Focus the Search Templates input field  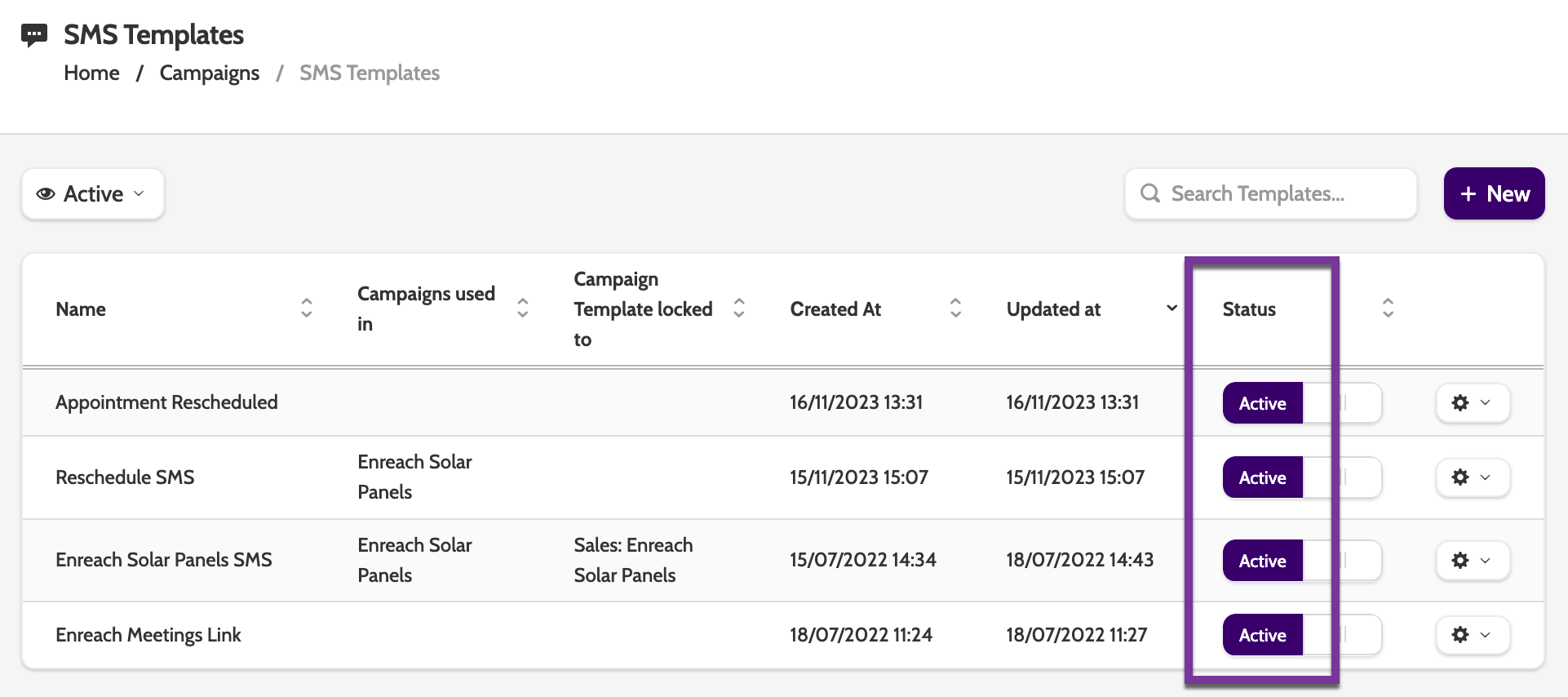pos(1271,193)
